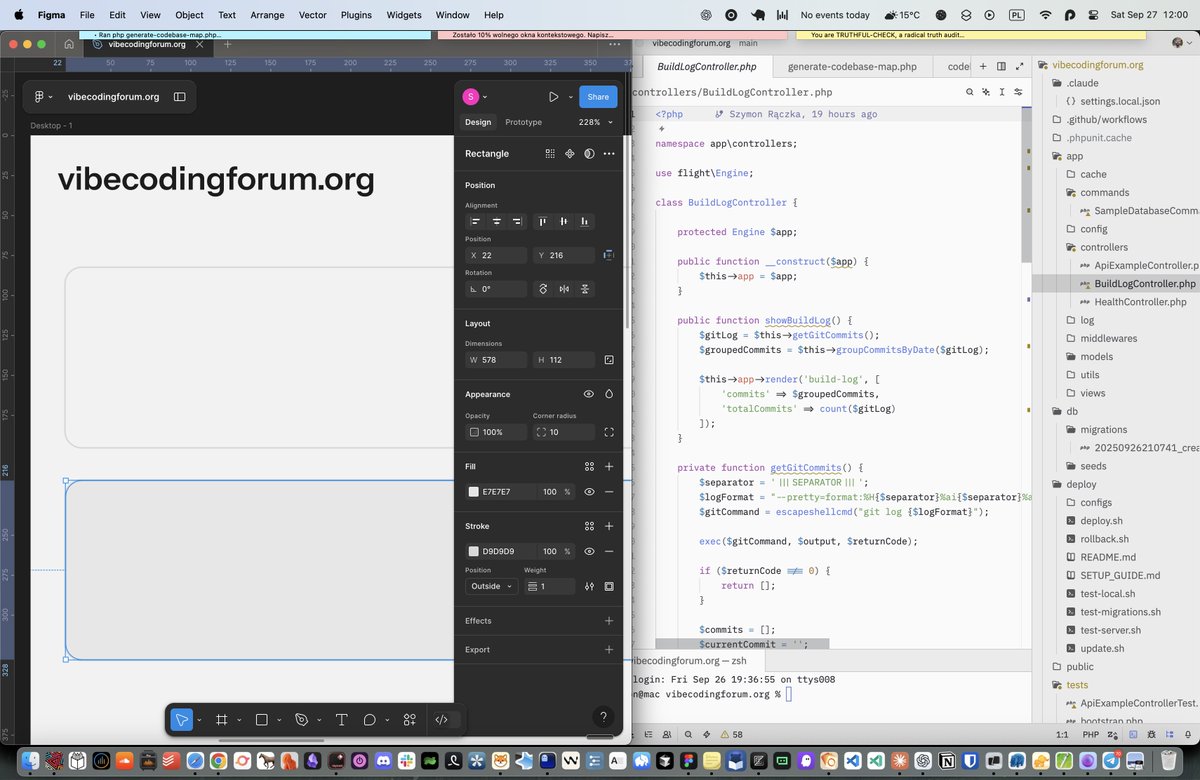Click the Stroke color swatch D9D9D9
1200x780 pixels.
(x=474, y=551)
